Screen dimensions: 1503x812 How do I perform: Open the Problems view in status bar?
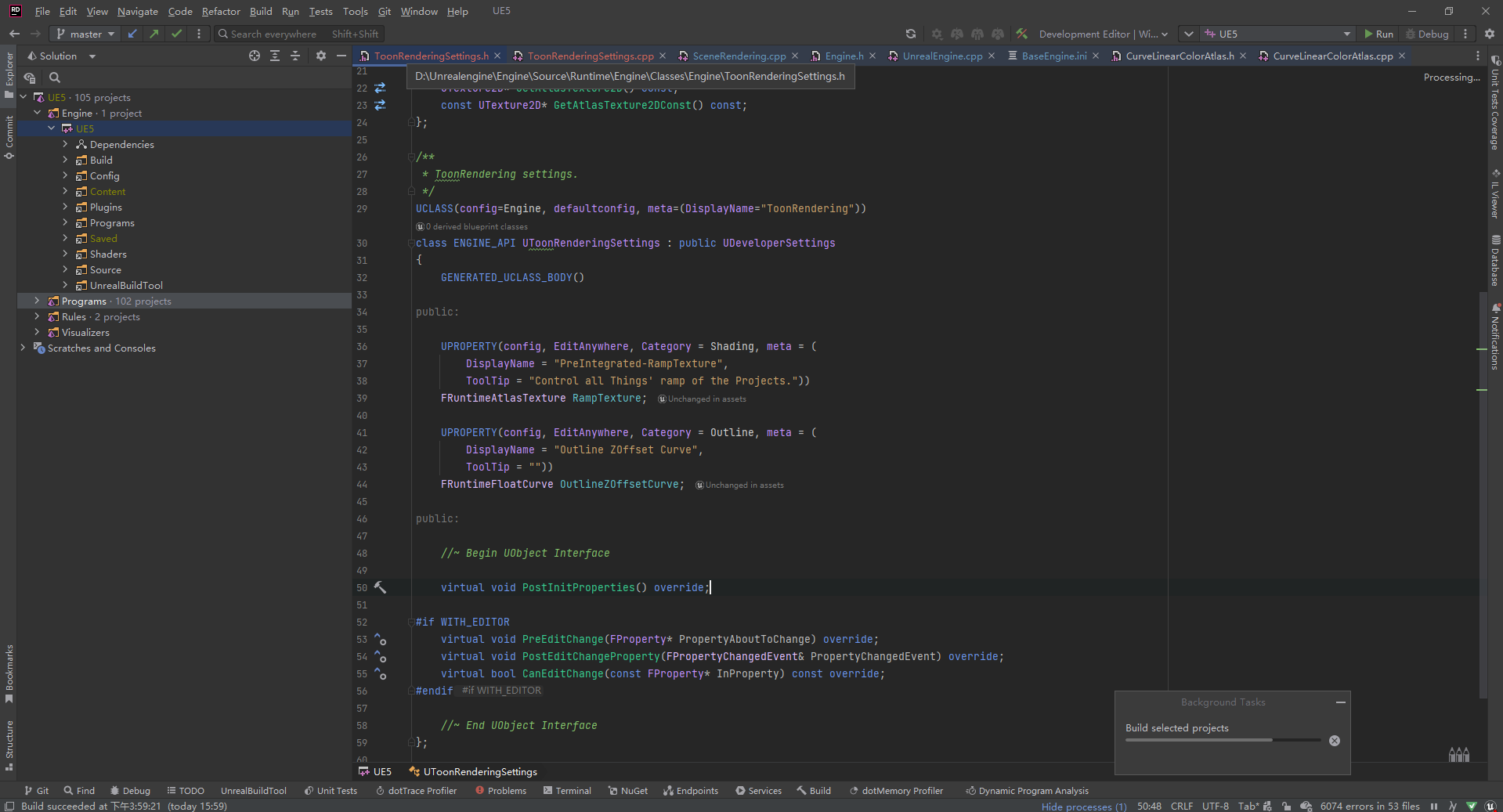[x=500, y=790]
